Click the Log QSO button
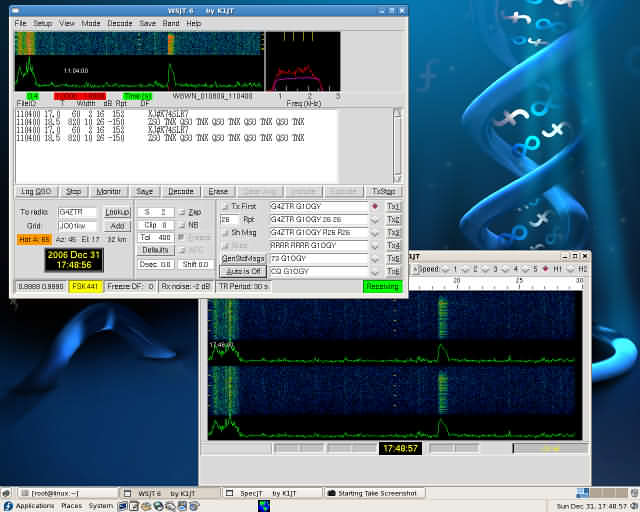The image size is (640, 512). pyautogui.click(x=36, y=191)
